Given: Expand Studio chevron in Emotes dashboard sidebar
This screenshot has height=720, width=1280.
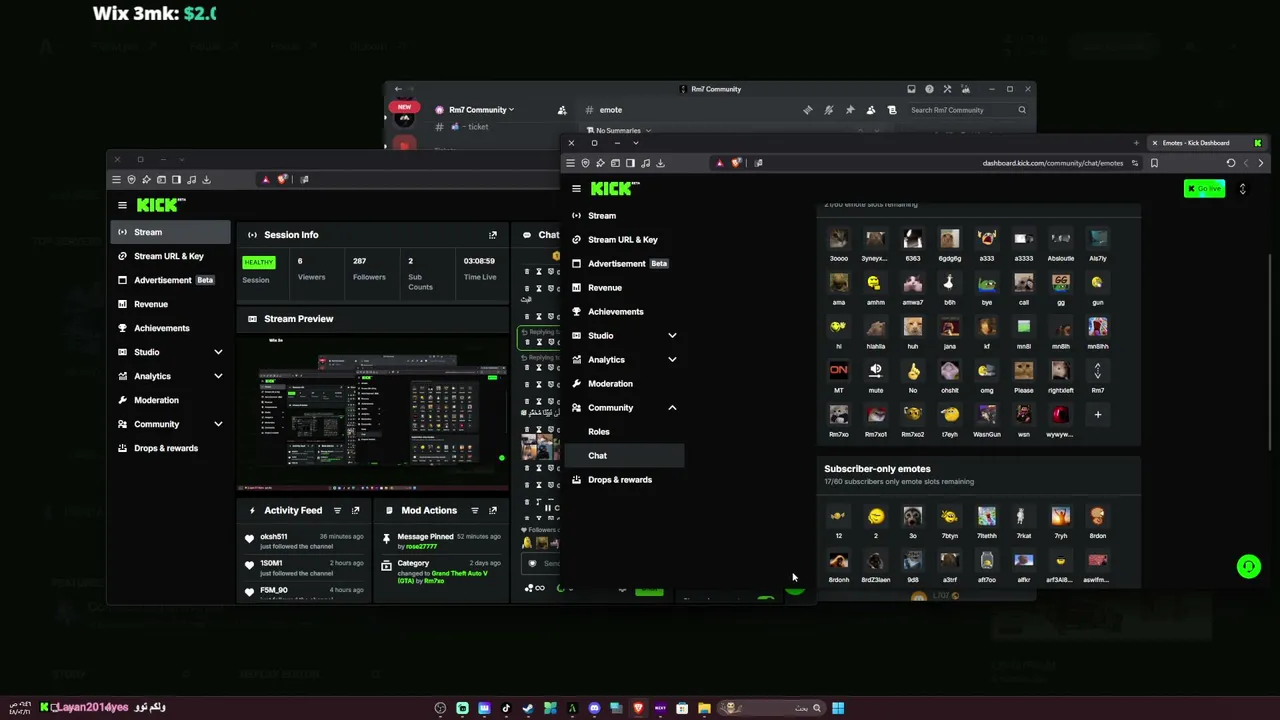Looking at the screenshot, I should pos(672,336).
